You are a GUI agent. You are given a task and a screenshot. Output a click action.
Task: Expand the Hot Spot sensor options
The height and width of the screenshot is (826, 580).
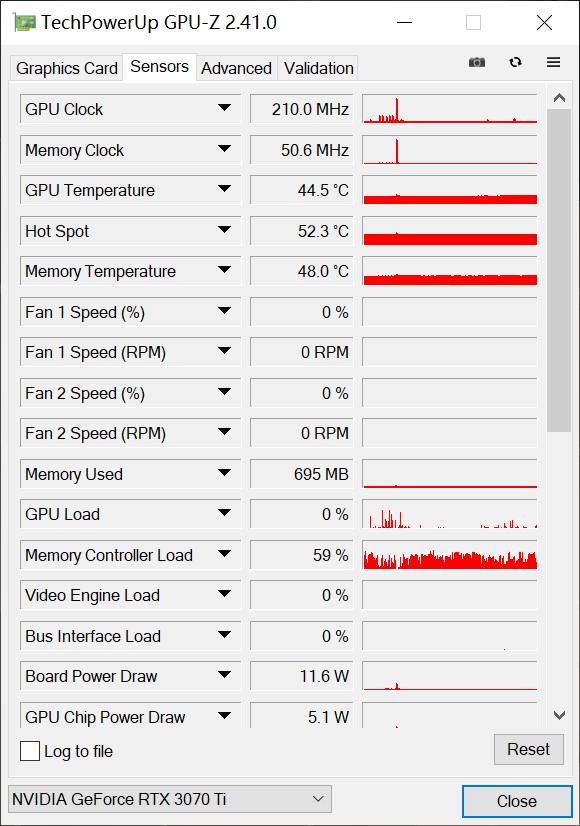tap(225, 231)
